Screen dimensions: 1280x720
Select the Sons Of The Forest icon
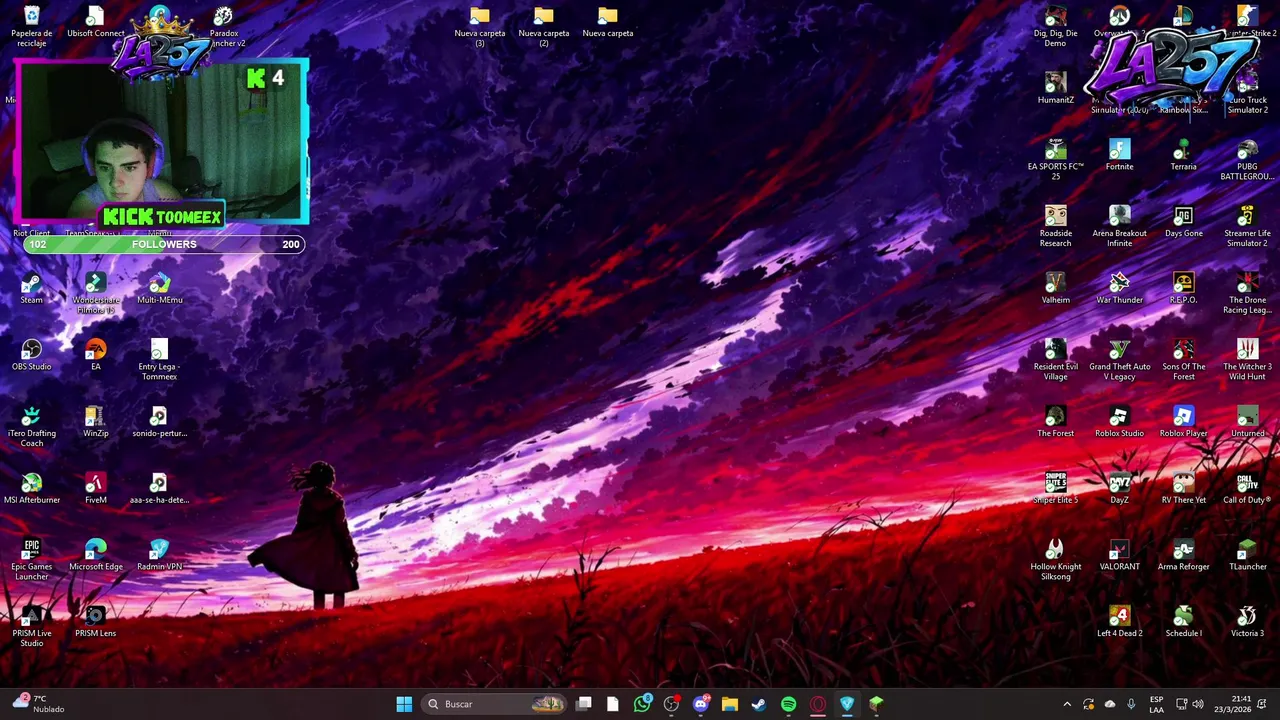(1184, 360)
